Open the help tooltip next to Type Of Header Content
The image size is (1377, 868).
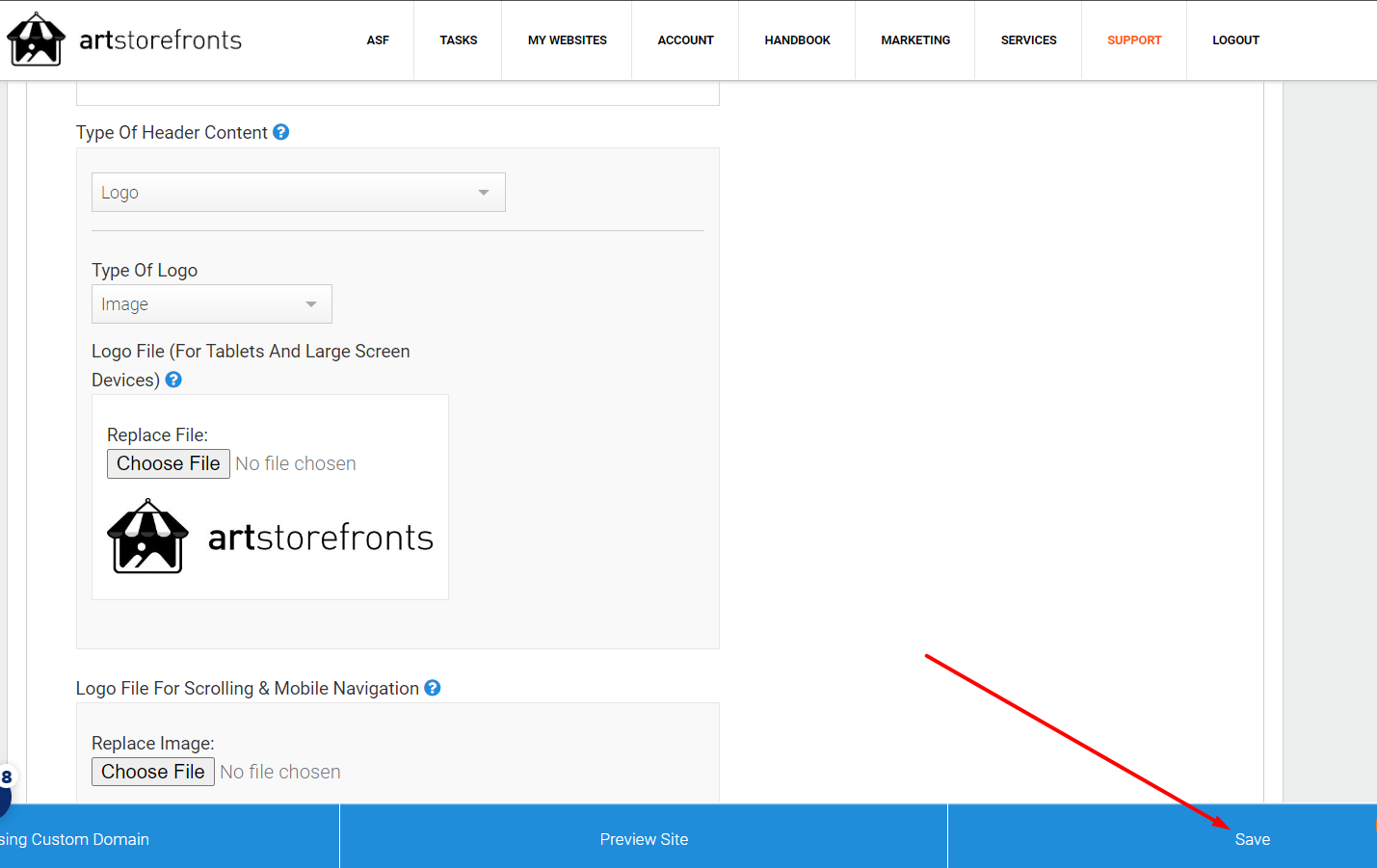coord(280,131)
